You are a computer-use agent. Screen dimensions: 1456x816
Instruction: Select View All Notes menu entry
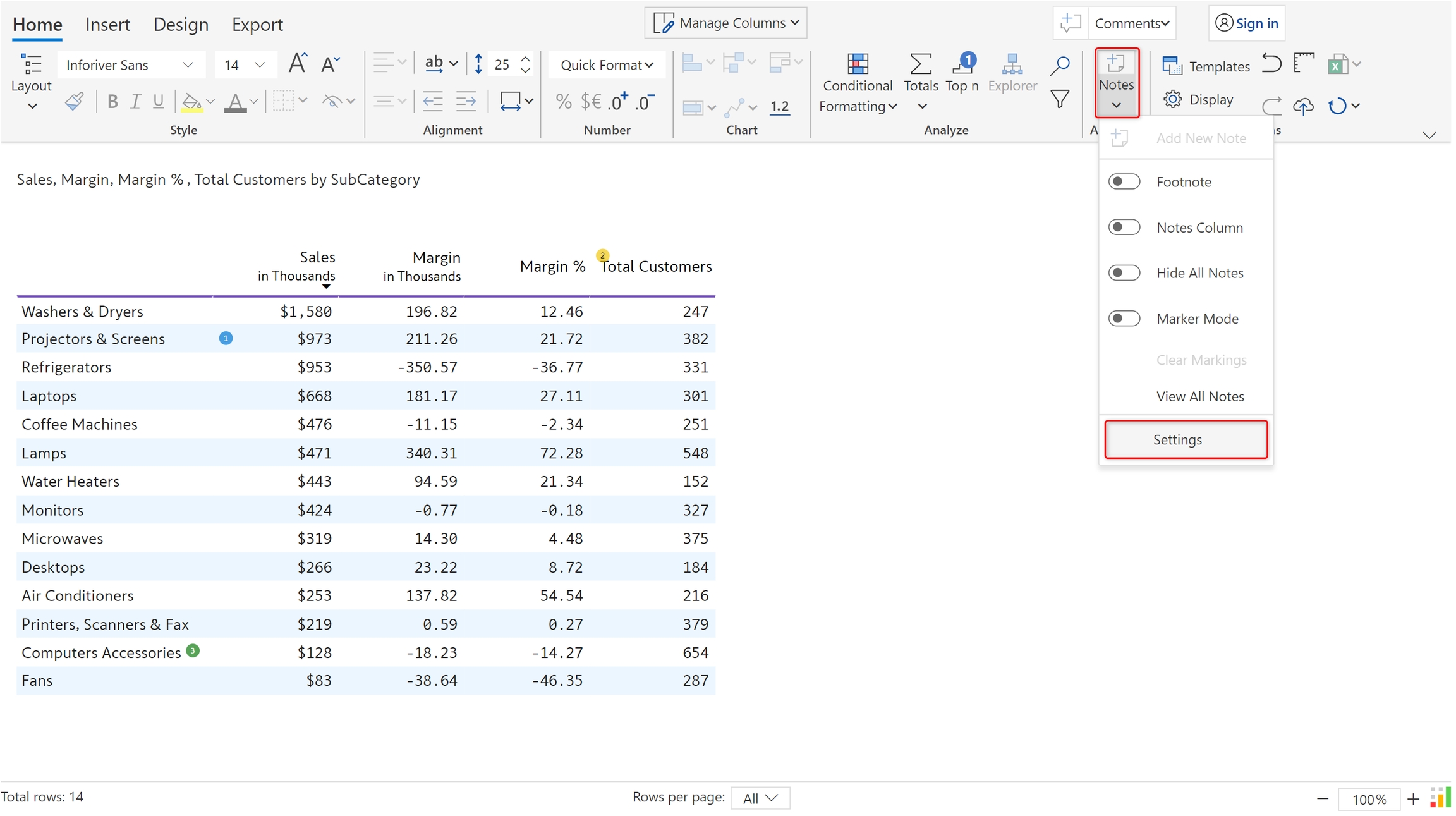(1199, 396)
